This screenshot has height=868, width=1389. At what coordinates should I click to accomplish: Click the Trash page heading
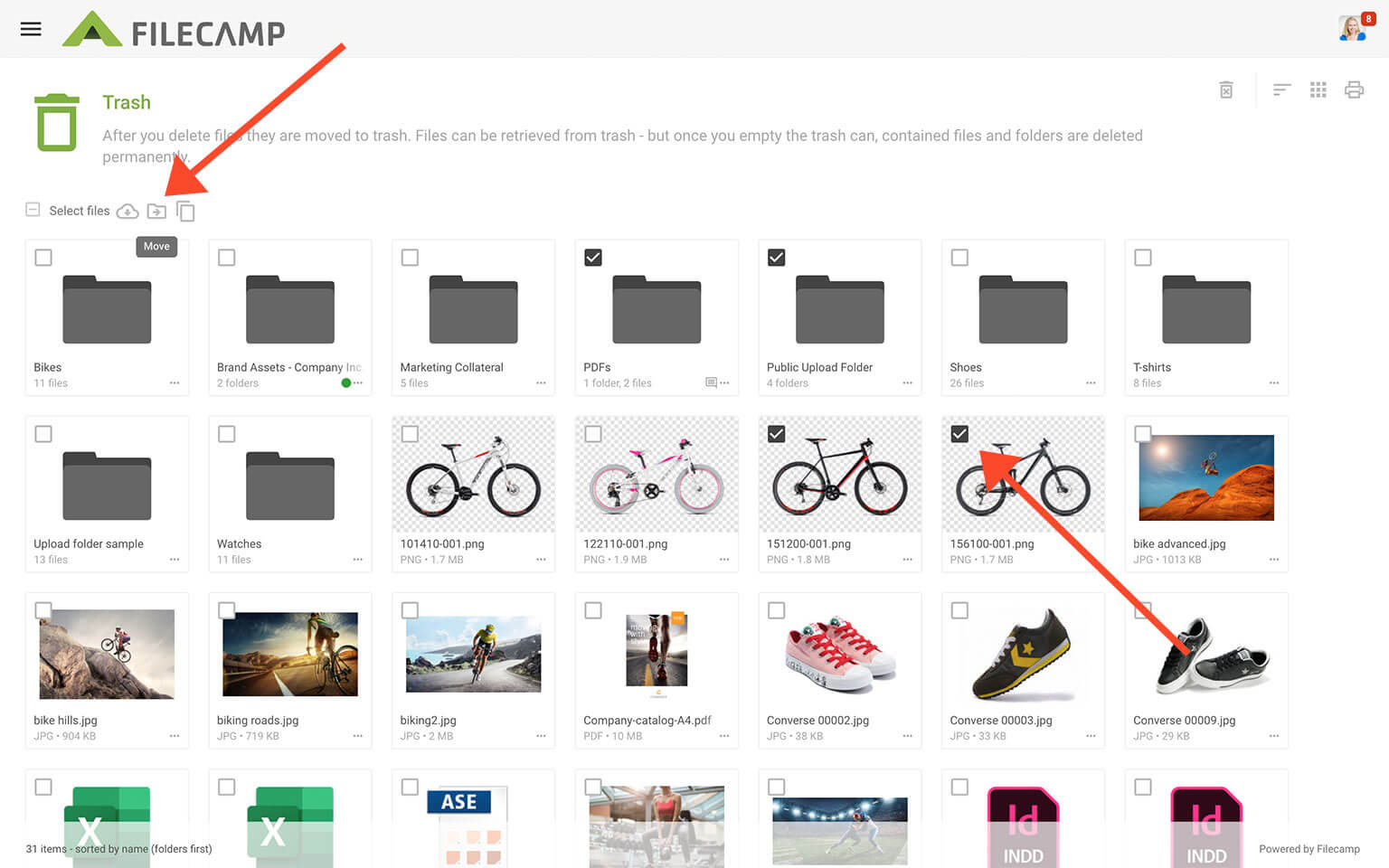(x=127, y=102)
